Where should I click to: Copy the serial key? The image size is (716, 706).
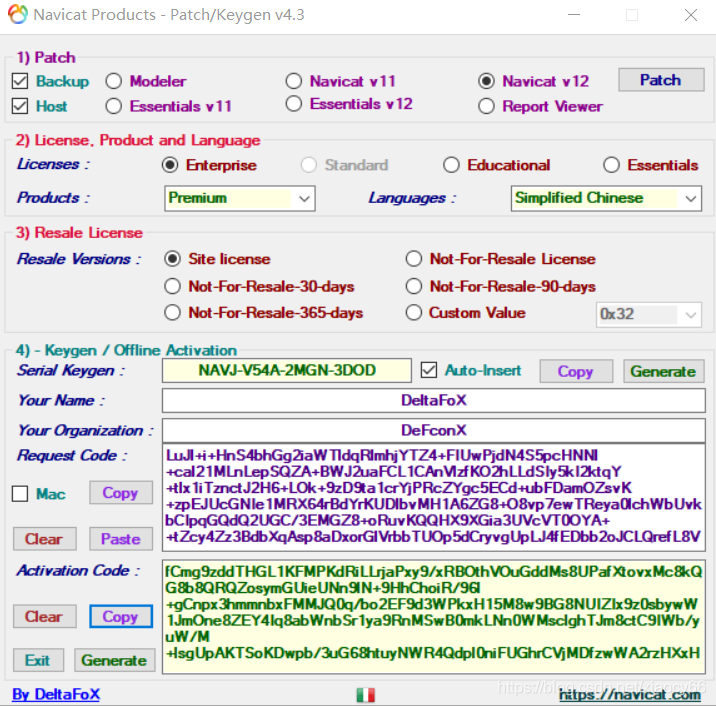point(576,371)
